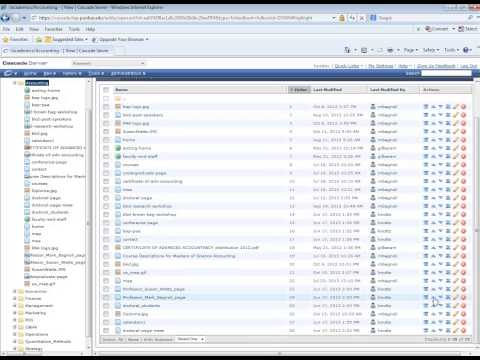The width and height of the screenshot is (480, 360).
Task: Click the pencil edit icon for home row
Action: pyautogui.click(x=456, y=140)
